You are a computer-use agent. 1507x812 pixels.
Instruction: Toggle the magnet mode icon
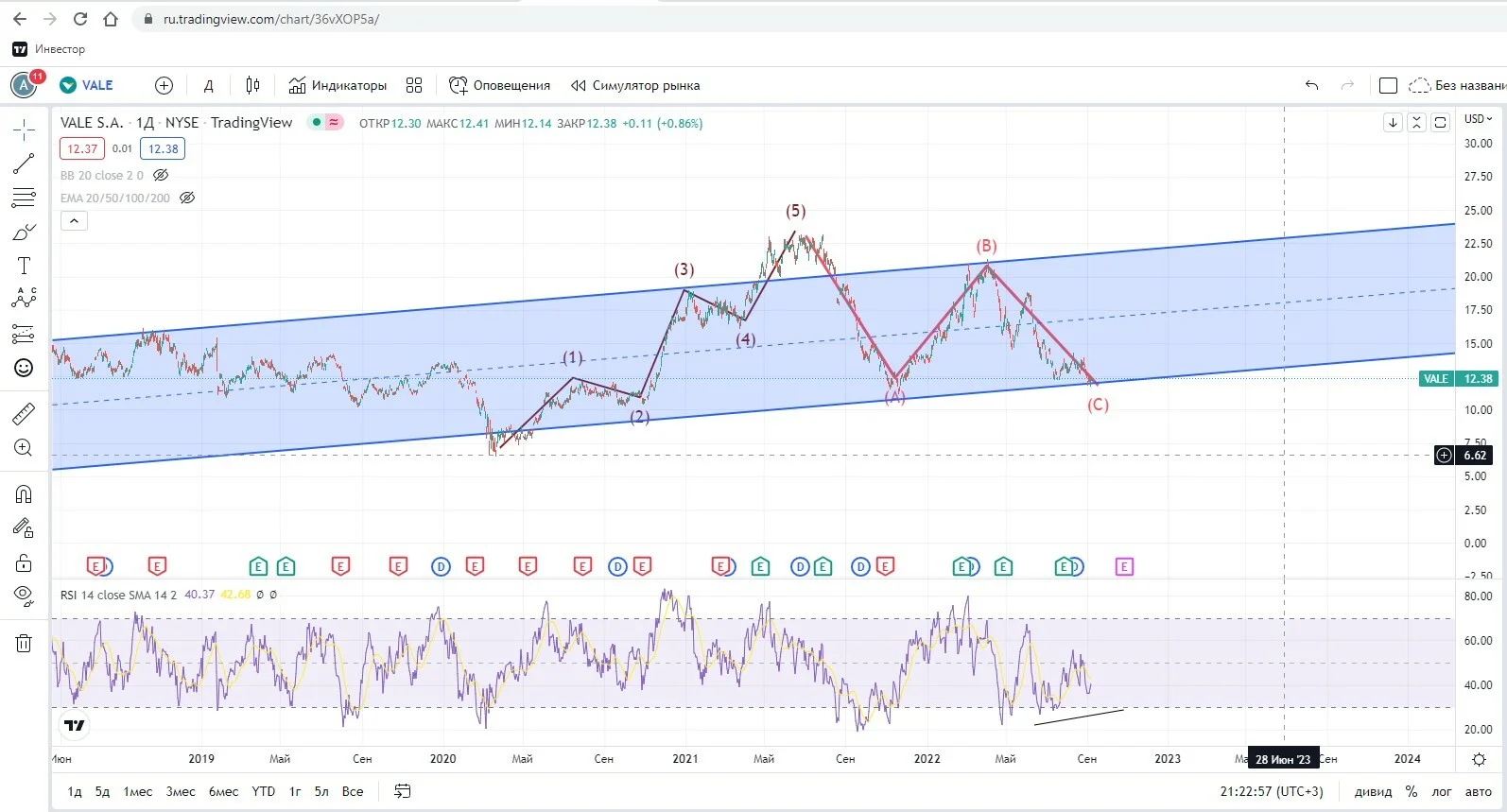click(x=24, y=493)
